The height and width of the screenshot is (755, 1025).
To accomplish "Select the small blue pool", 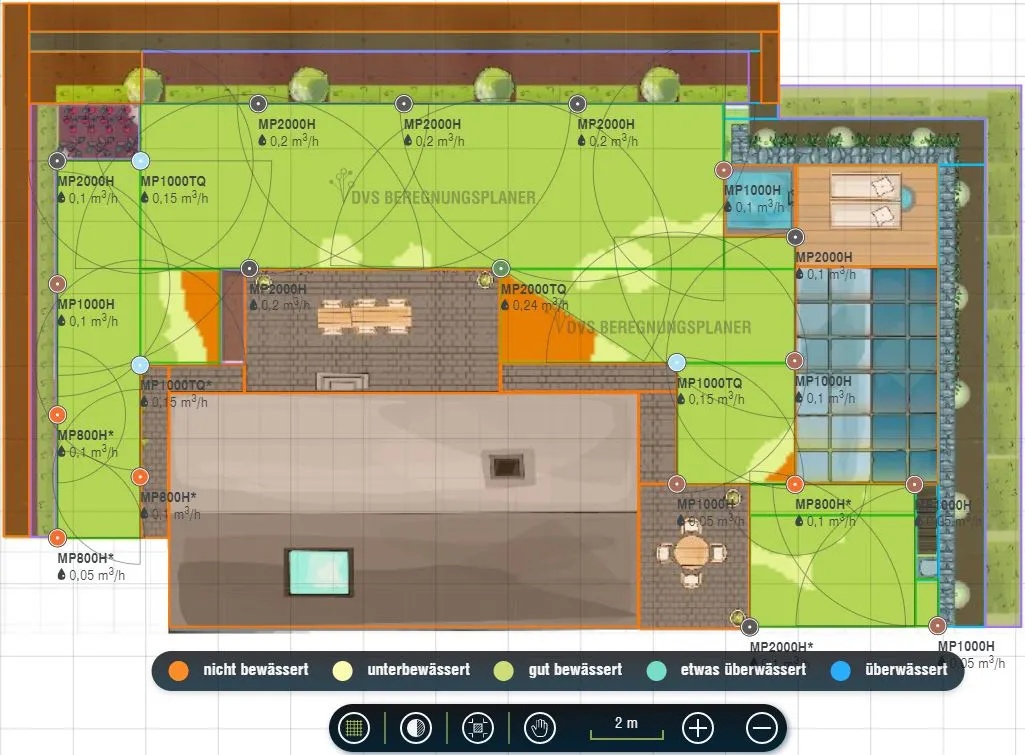I will (x=758, y=201).
